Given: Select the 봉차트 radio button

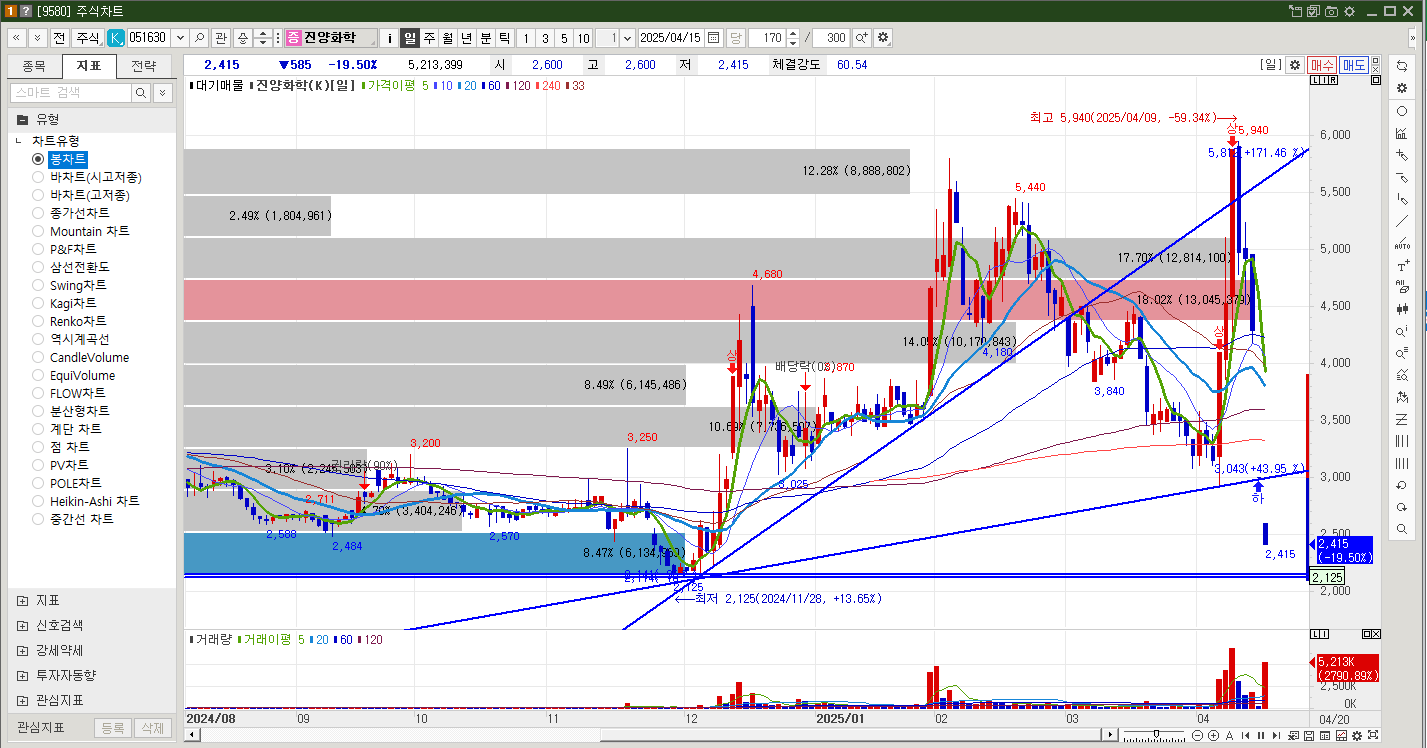Looking at the screenshot, I should 38,159.
